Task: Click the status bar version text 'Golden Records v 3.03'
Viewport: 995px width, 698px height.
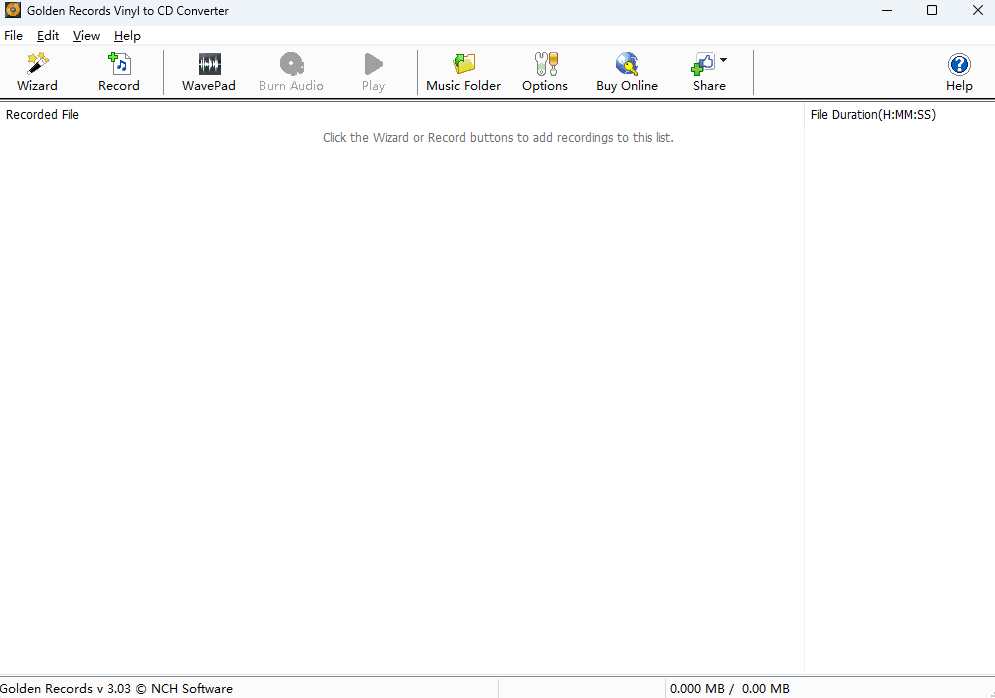Action: point(116,688)
